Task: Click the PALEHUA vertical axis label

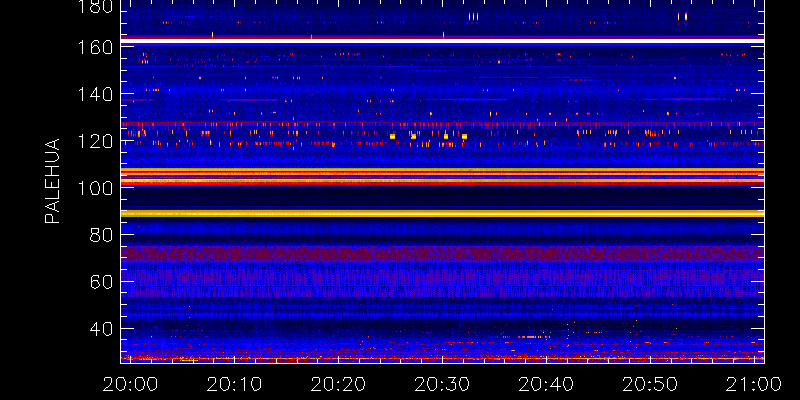Action: coord(52,181)
